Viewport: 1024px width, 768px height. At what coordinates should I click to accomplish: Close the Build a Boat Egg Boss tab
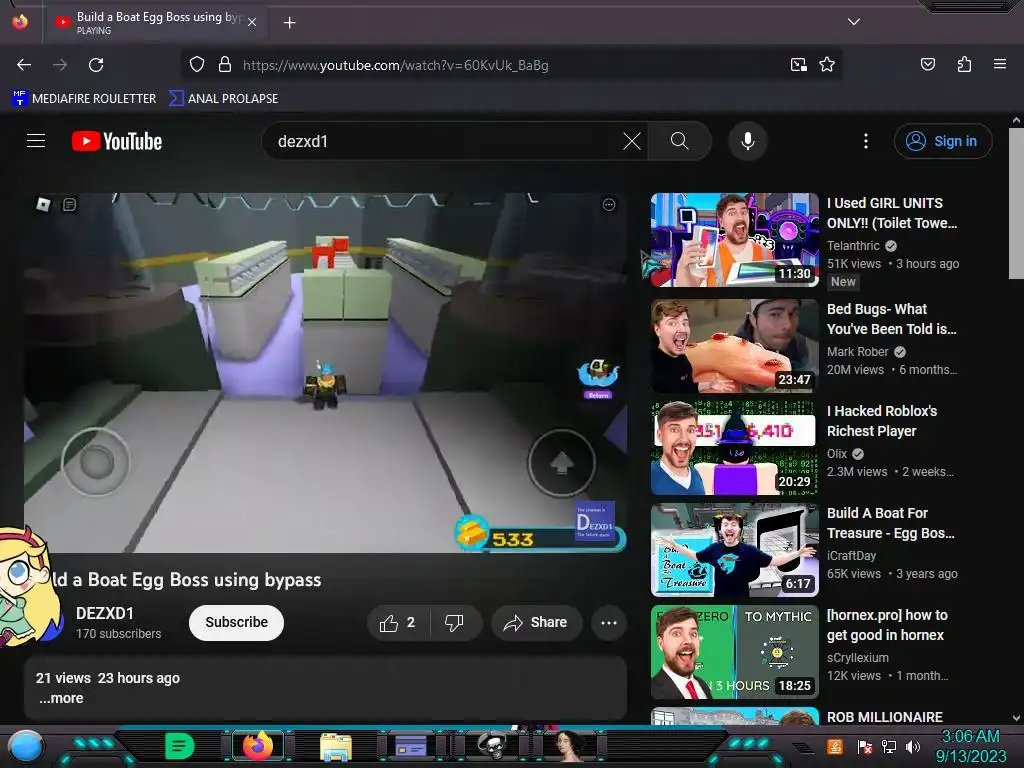click(251, 22)
